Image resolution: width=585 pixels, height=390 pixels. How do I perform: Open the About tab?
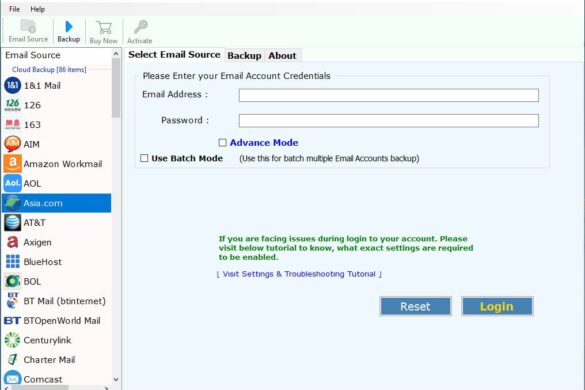282,56
